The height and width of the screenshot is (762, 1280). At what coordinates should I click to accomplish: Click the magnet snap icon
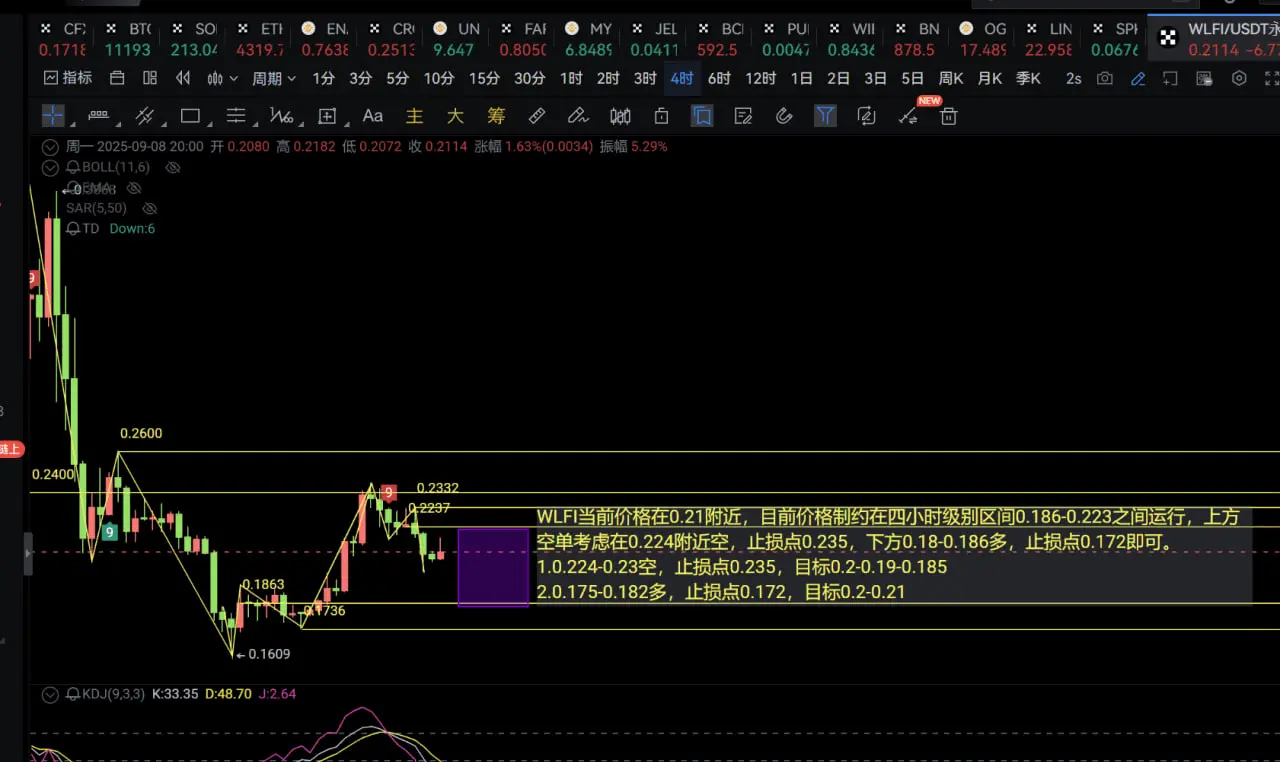(x=784, y=116)
